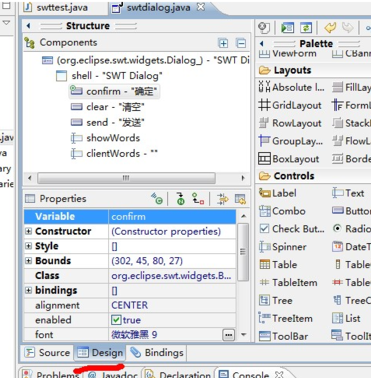Image resolution: width=371 pixels, height=378 pixels.
Task: Click the Structure tree horizontal scrollbar thumb
Action: tap(126, 178)
